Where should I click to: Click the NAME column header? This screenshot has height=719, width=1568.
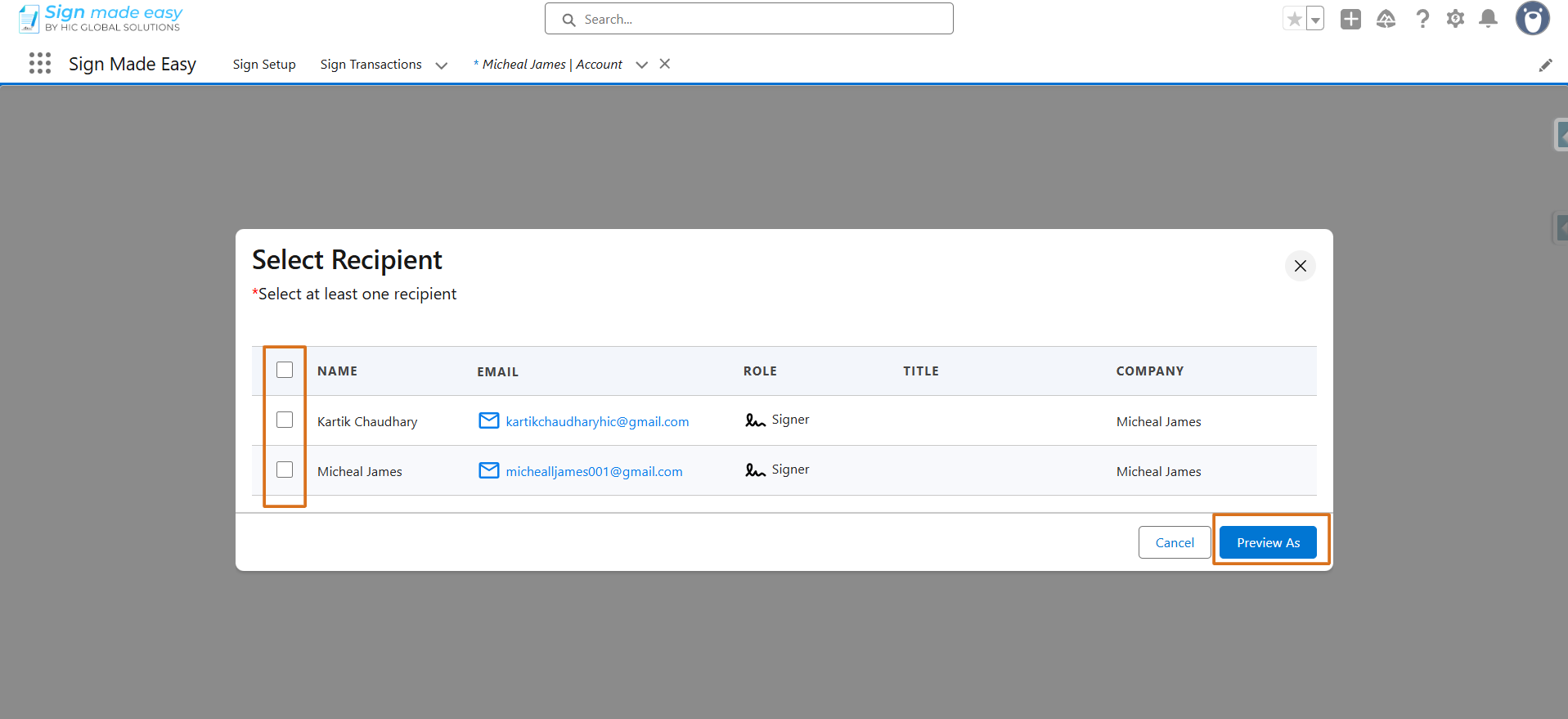(x=338, y=371)
